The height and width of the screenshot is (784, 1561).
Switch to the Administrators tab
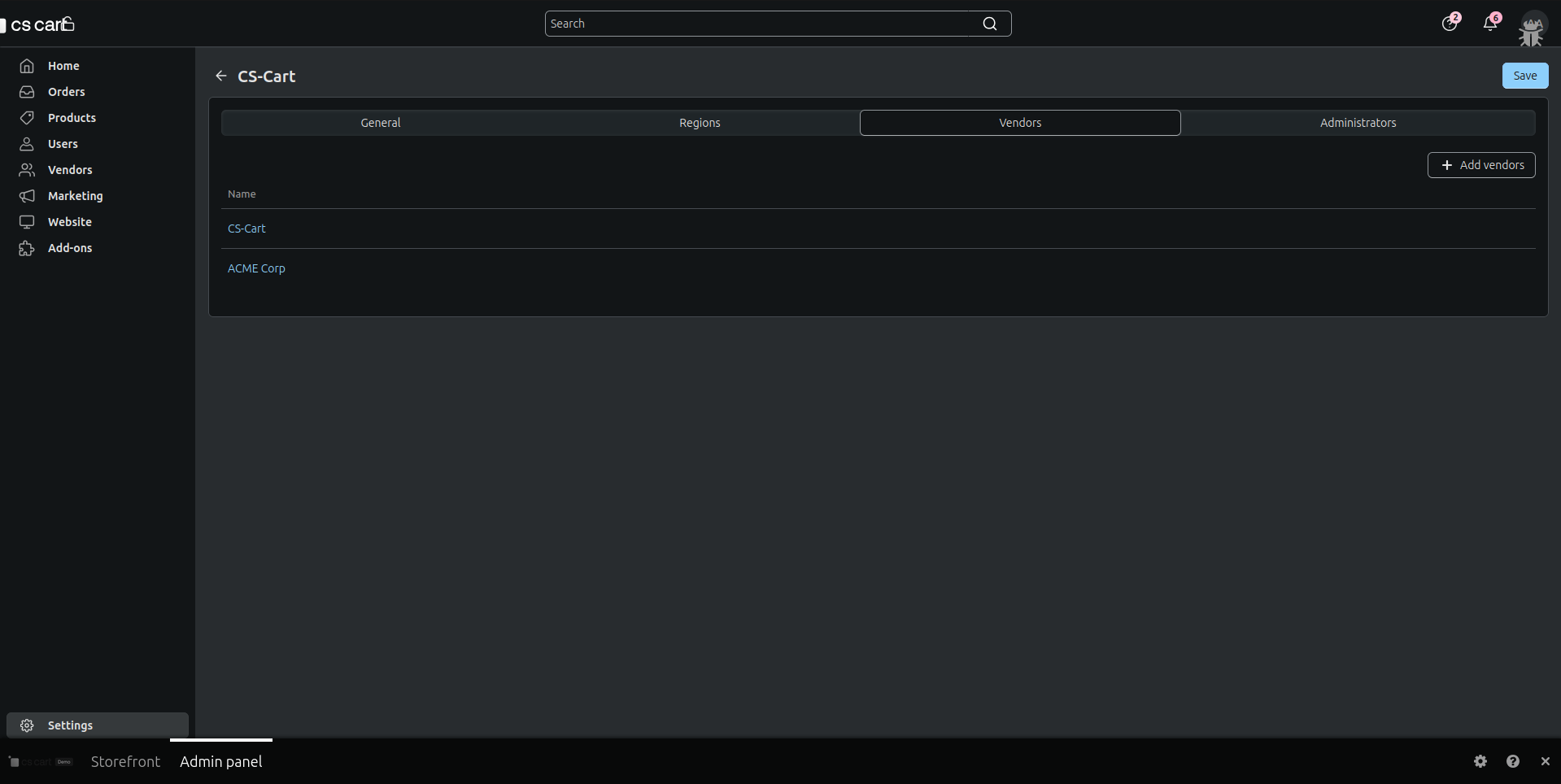click(x=1358, y=123)
